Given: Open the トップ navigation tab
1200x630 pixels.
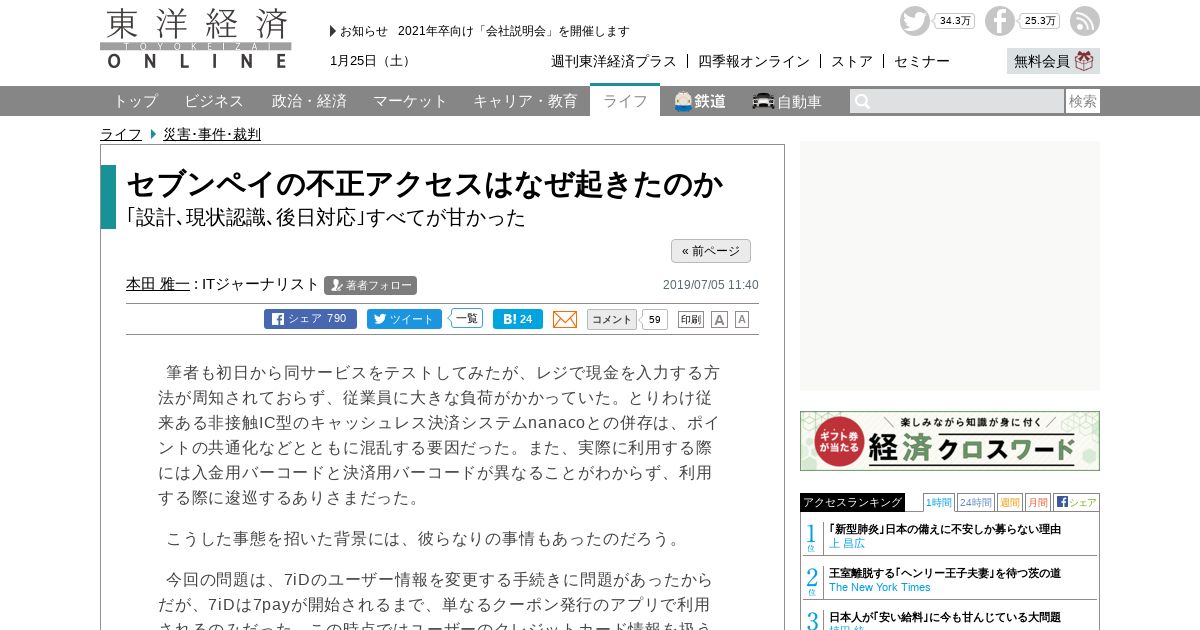Looking at the screenshot, I should click(x=135, y=101).
